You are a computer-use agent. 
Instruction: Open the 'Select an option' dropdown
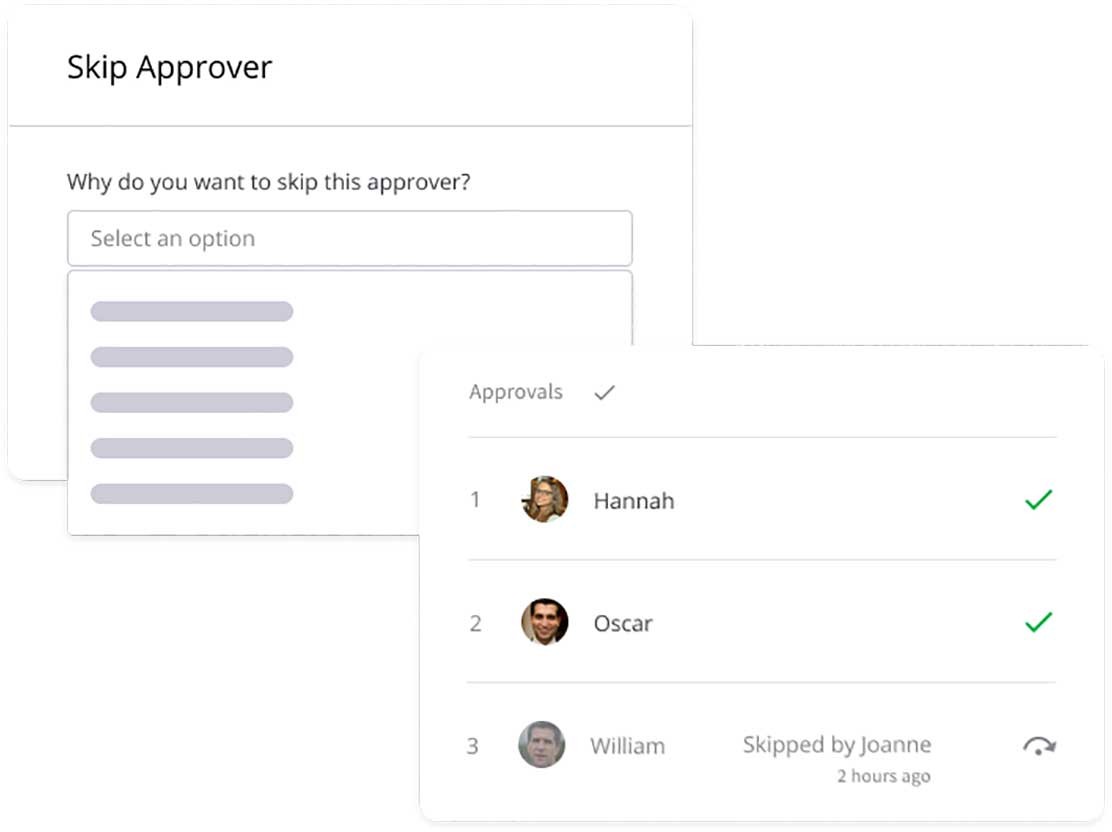coord(349,238)
